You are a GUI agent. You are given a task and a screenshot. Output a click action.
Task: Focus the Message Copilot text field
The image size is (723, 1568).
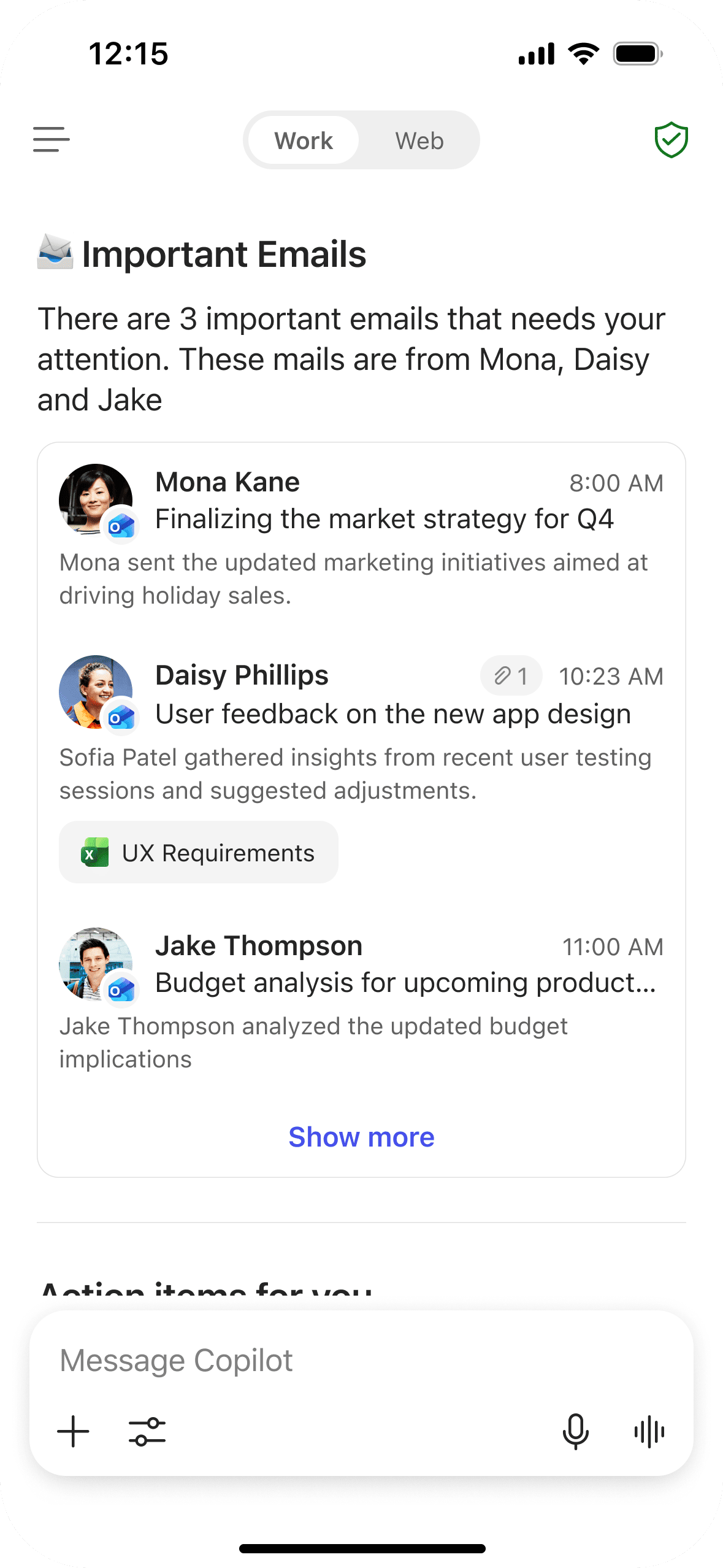[361, 1360]
